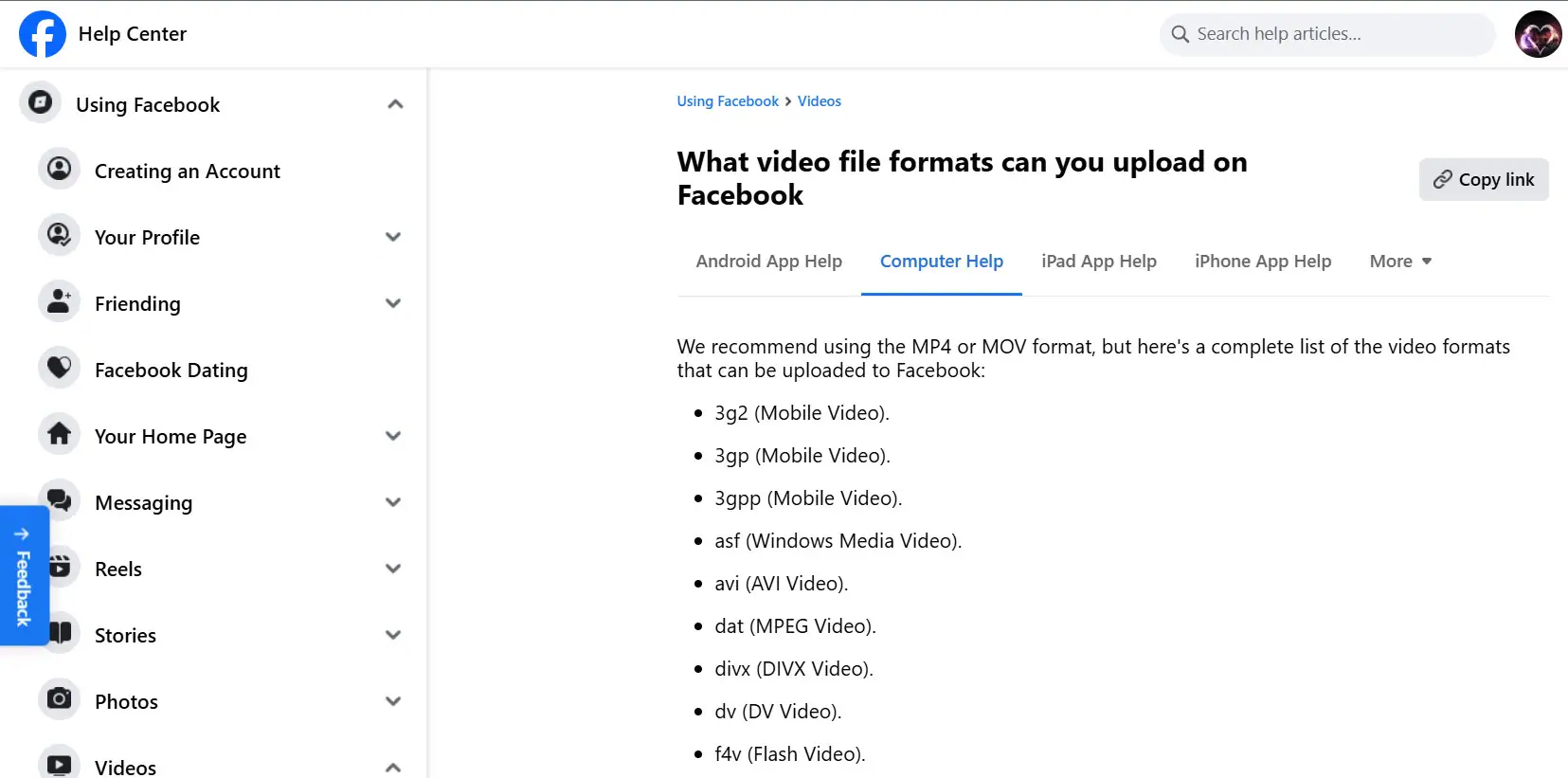Screen dimensions: 1568x778
Task: Collapse the Using Facebook section
Action: (395, 104)
